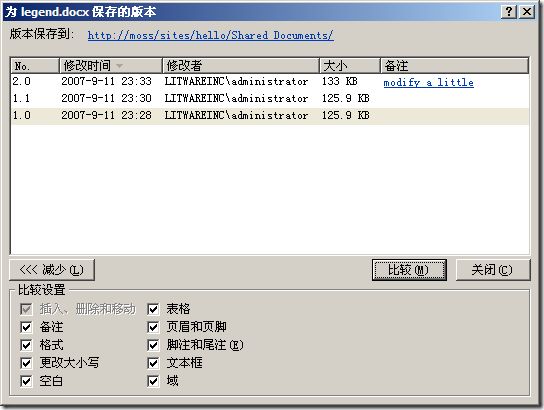
Task: Open the Shared Documents URL link
Action: [211, 35]
